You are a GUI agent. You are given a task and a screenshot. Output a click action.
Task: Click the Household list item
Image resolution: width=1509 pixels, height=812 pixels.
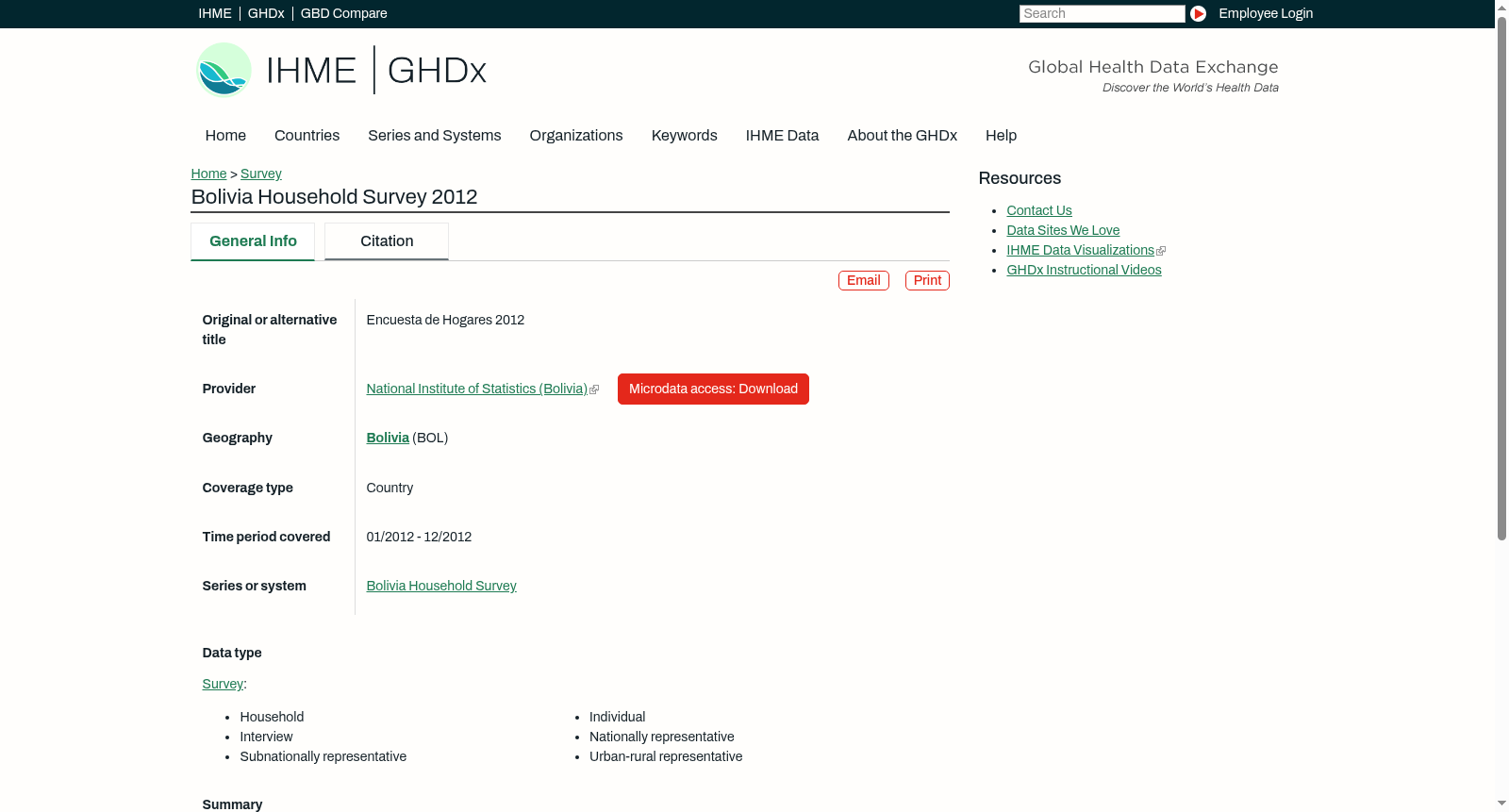tap(272, 717)
